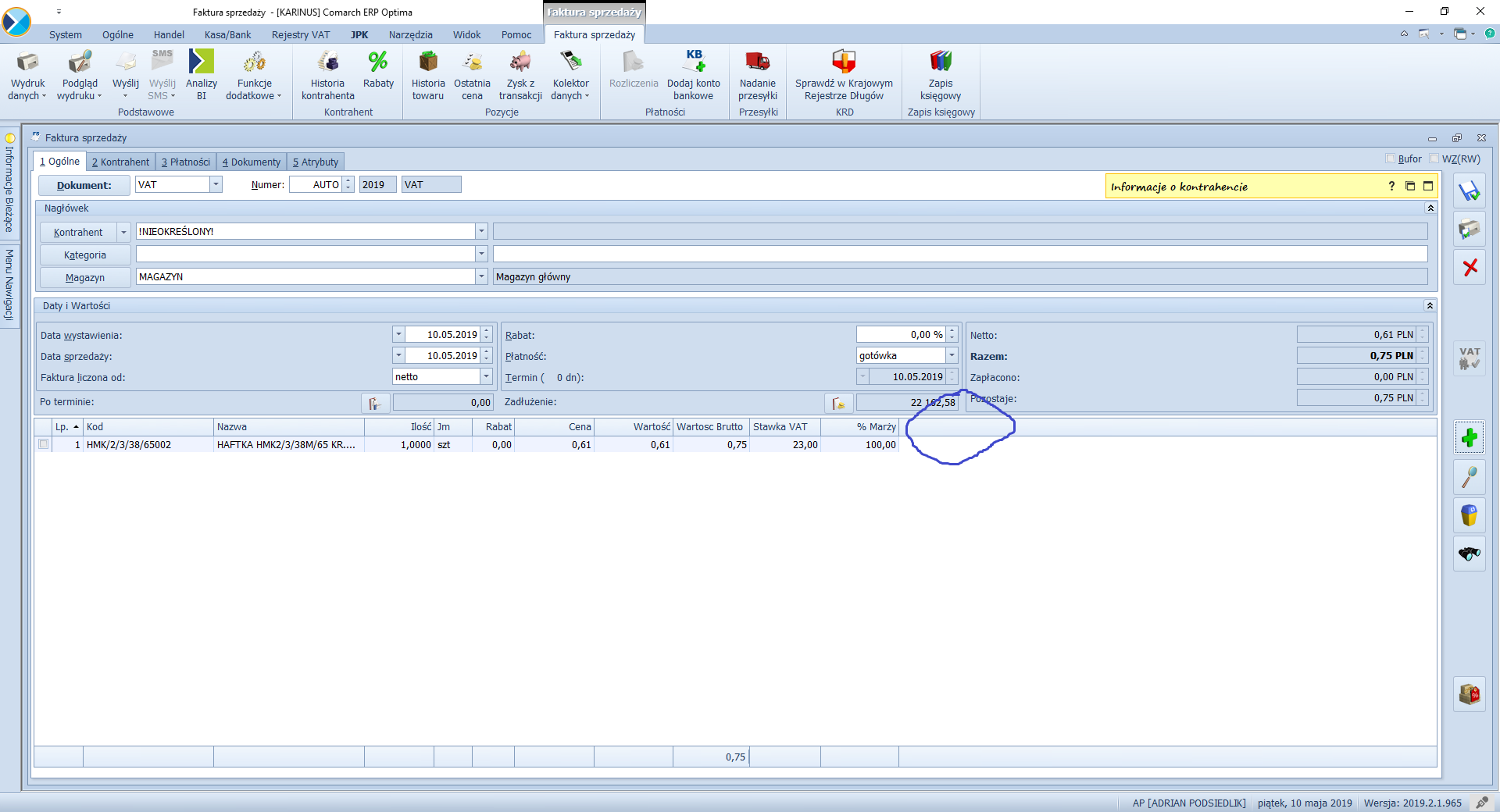The width and height of the screenshot is (1500, 812).
Task: Open binoculars search icon
Action: [1470, 554]
